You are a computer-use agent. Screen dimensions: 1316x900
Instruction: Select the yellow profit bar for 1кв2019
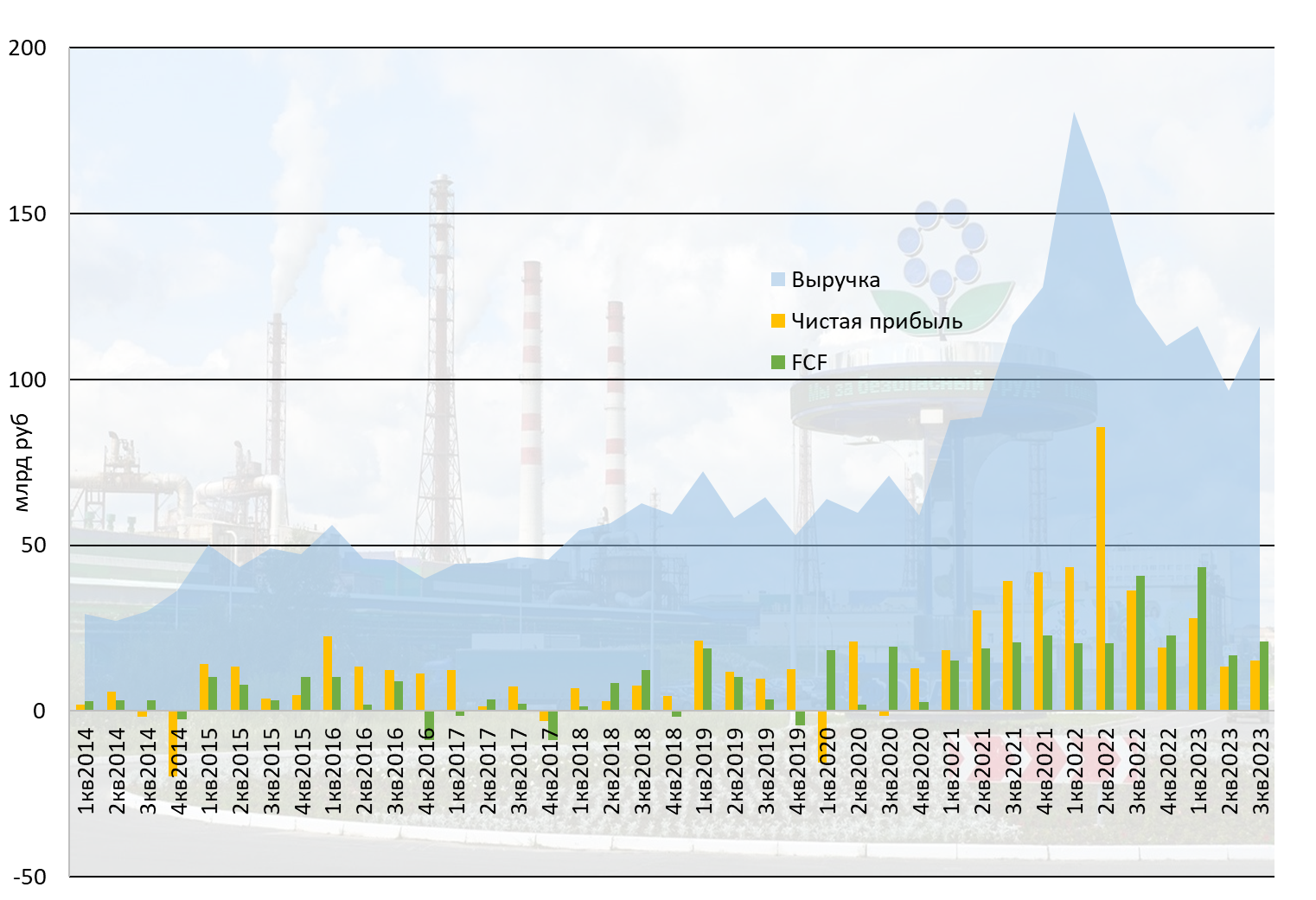[698, 676]
